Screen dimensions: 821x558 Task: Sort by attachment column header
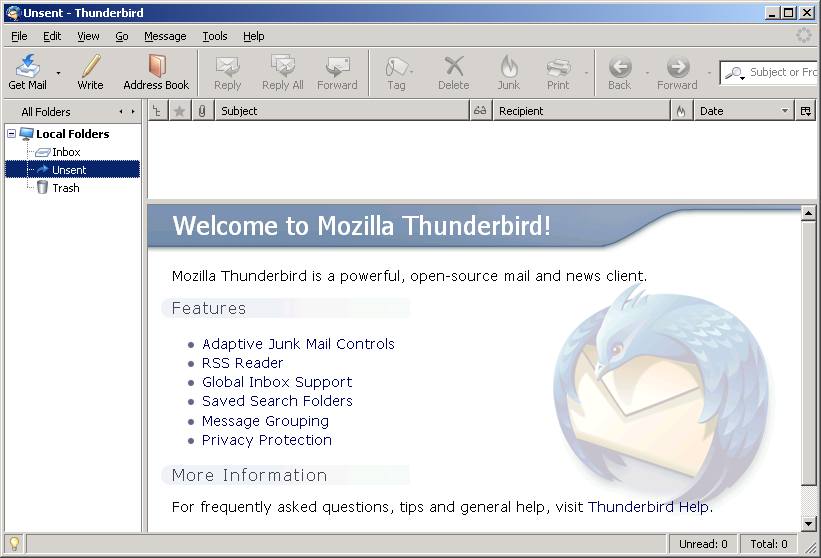click(x=202, y=111)
